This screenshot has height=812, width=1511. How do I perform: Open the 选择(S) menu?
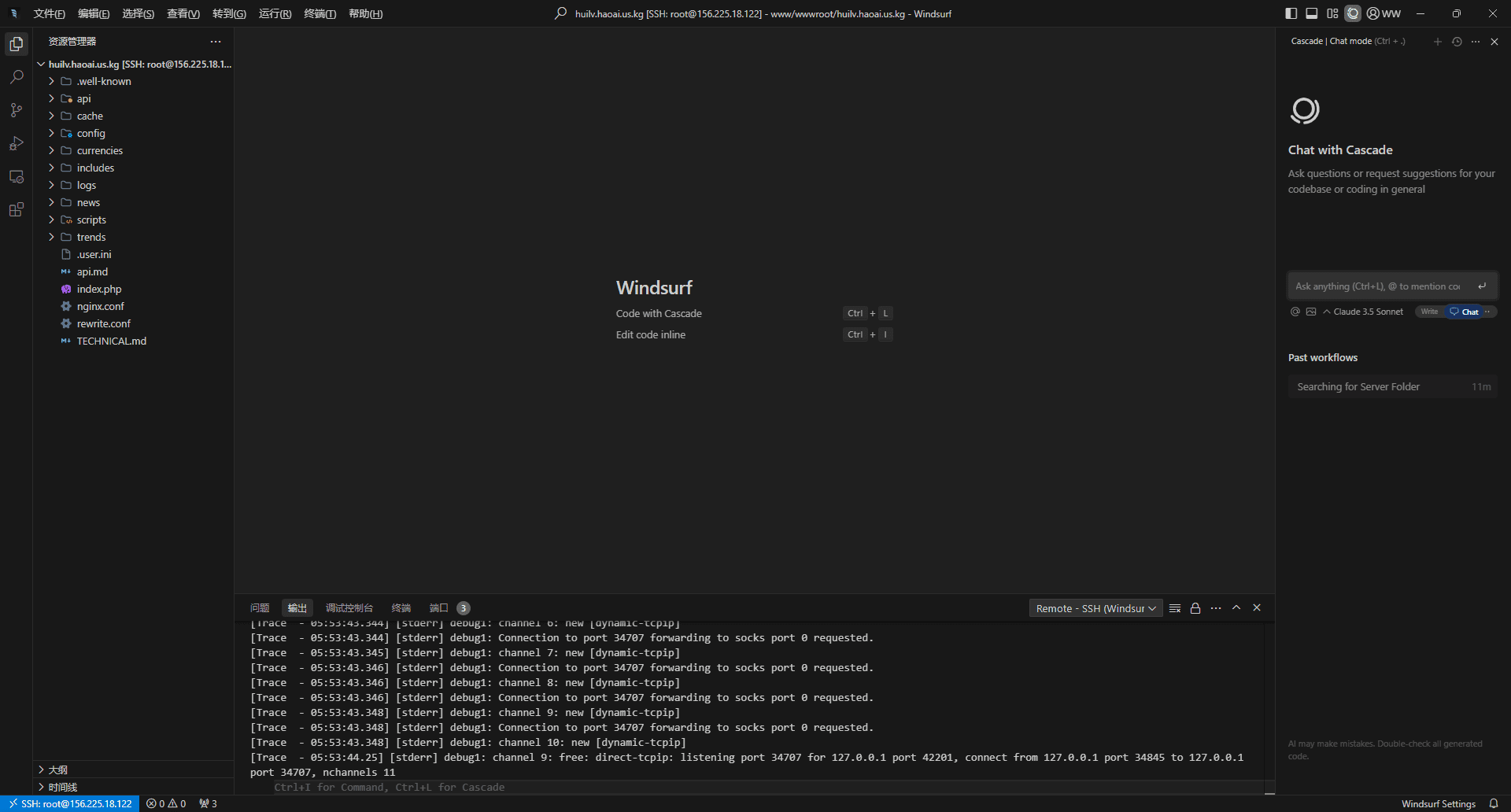coord(138,13)
